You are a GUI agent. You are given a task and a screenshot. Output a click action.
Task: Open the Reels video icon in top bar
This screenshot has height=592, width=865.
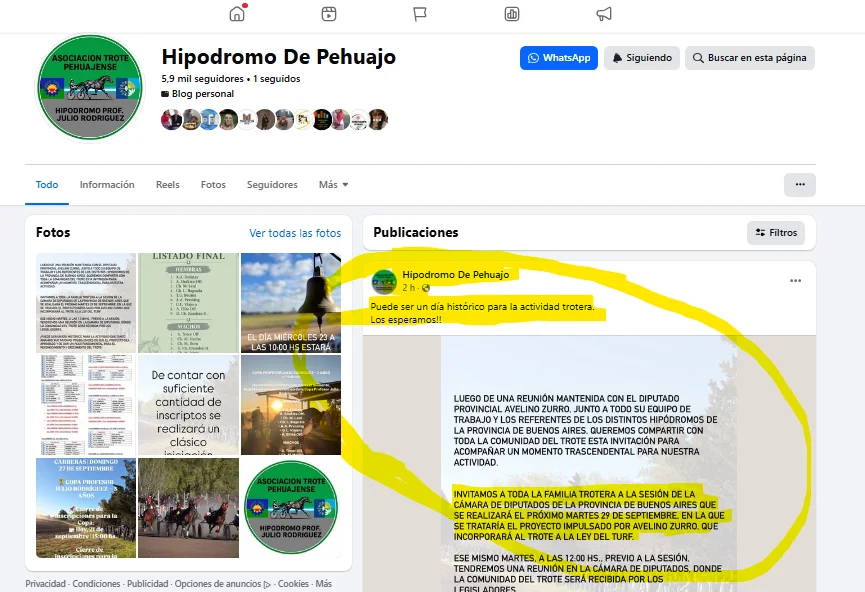[x=329, y=14]
